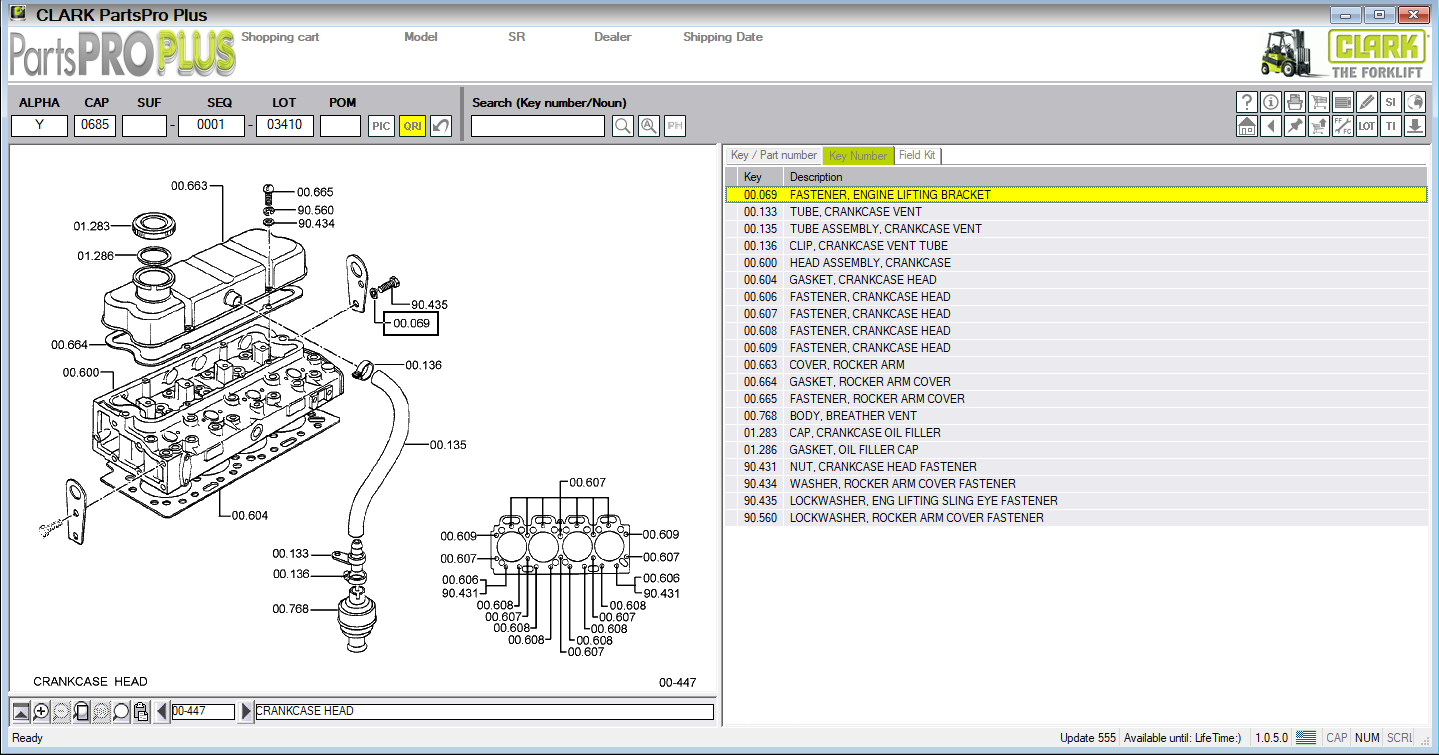Click the home icon button
The height and width of the screenshot is (755, 1439).
tap(1246, 126)
